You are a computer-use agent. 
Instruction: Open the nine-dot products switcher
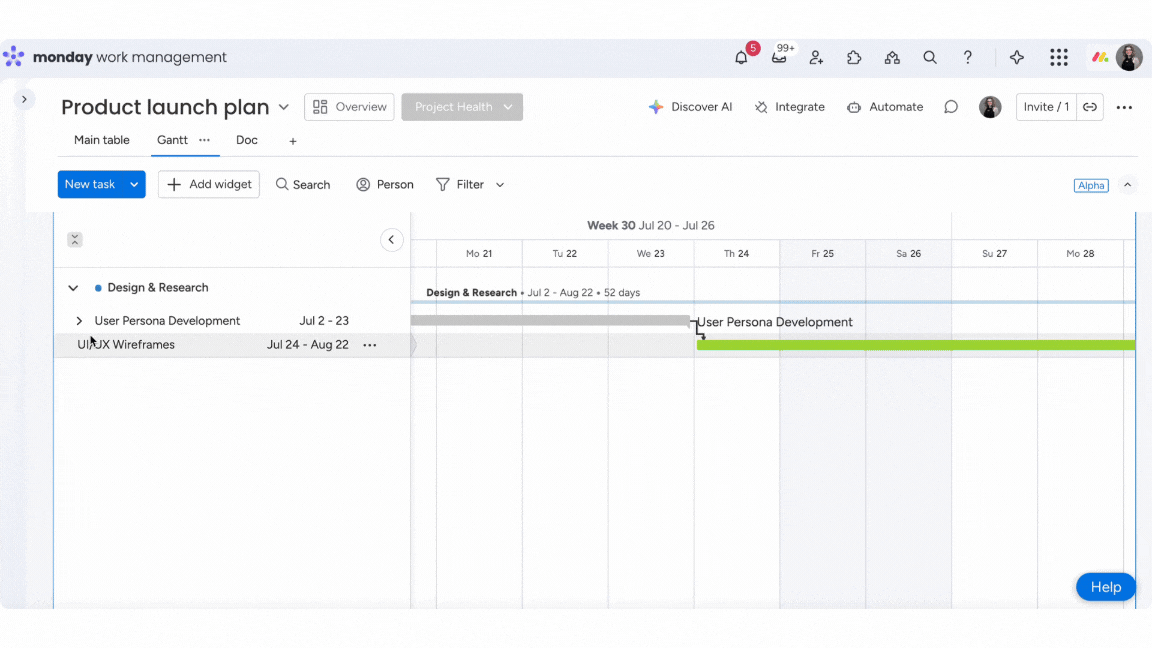(1059, 58)
